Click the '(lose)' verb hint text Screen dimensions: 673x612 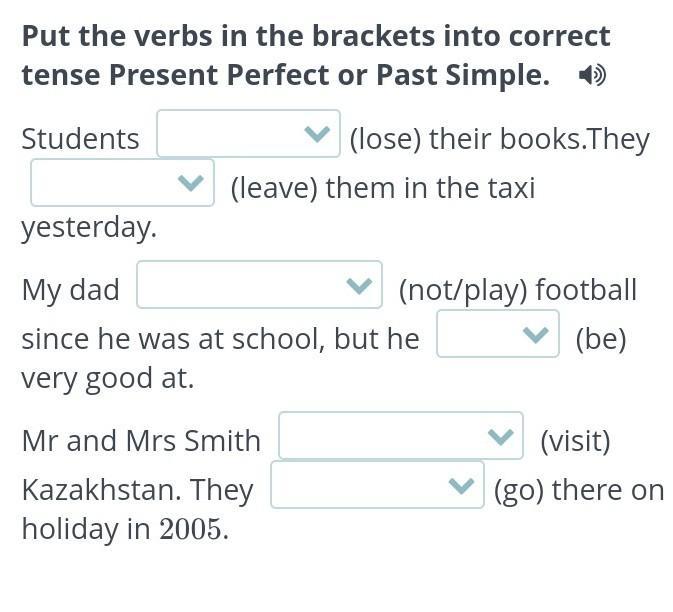pyautogui.click(x=385, y=139)
